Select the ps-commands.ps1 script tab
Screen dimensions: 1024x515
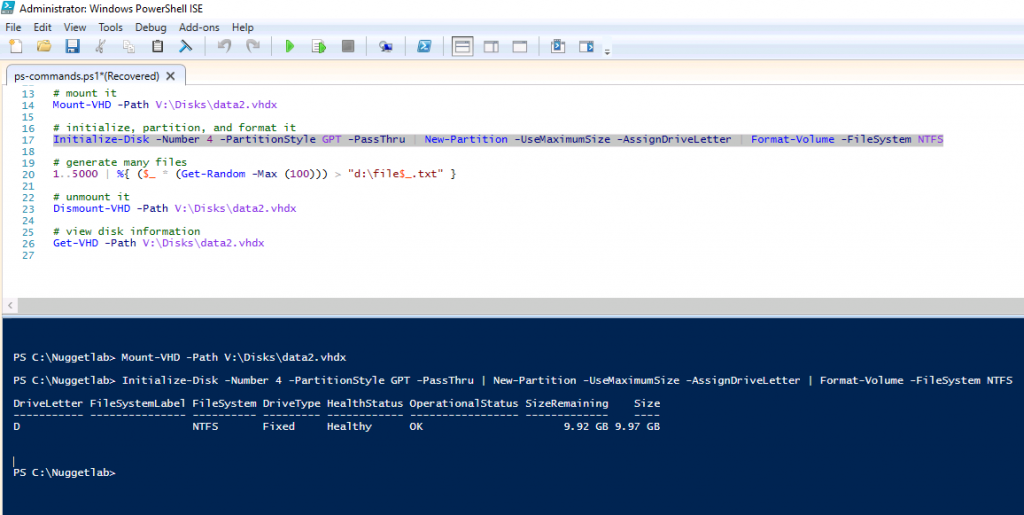pyautogui.click(x=87, y=76)
